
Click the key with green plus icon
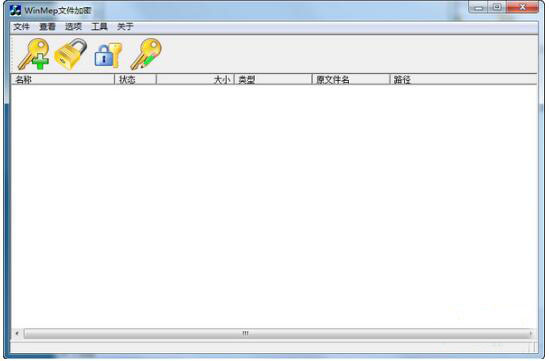33,54
